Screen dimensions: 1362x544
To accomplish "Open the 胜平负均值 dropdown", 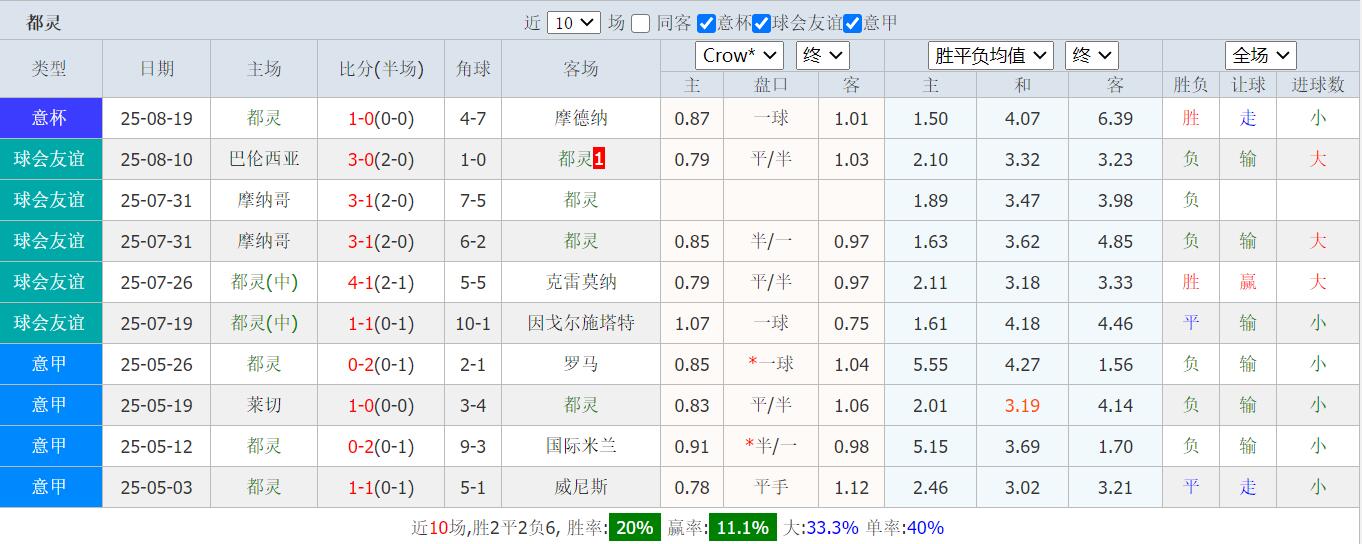I will click(x=990, y=55).
